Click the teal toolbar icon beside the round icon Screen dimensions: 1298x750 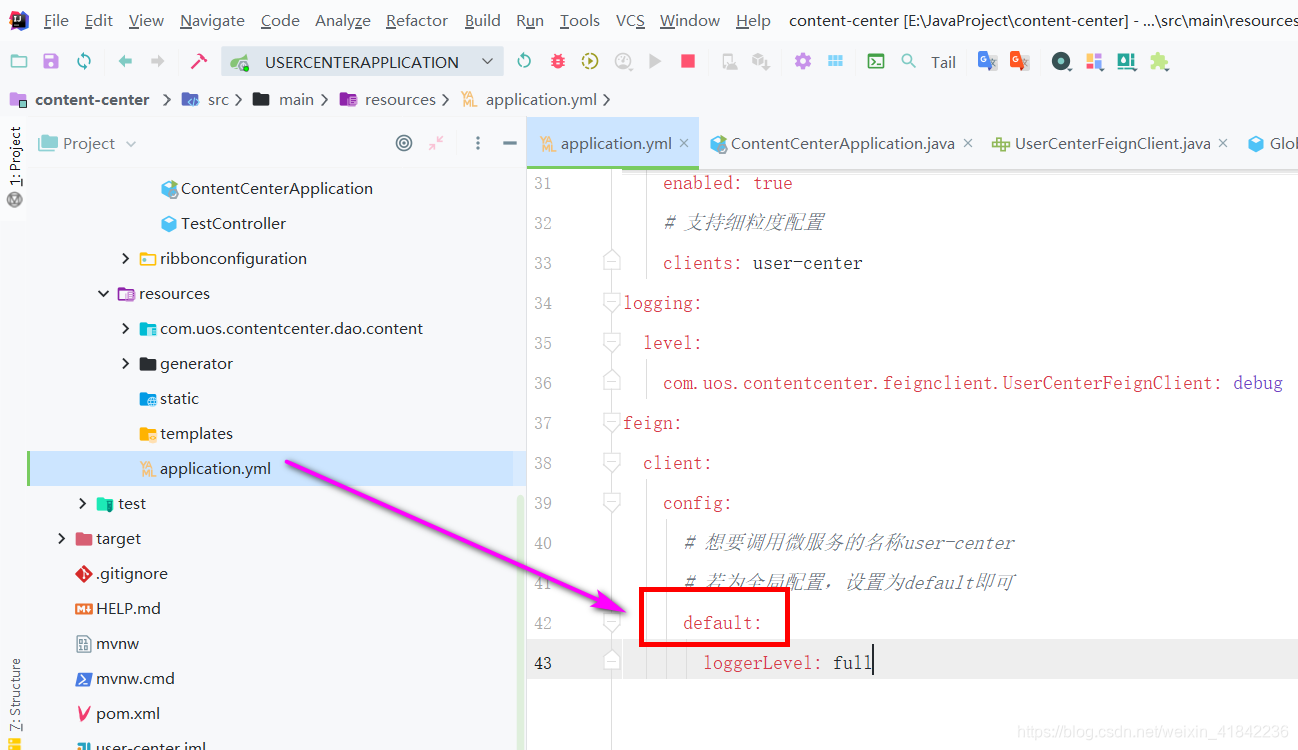click(x=1127, y=61)
